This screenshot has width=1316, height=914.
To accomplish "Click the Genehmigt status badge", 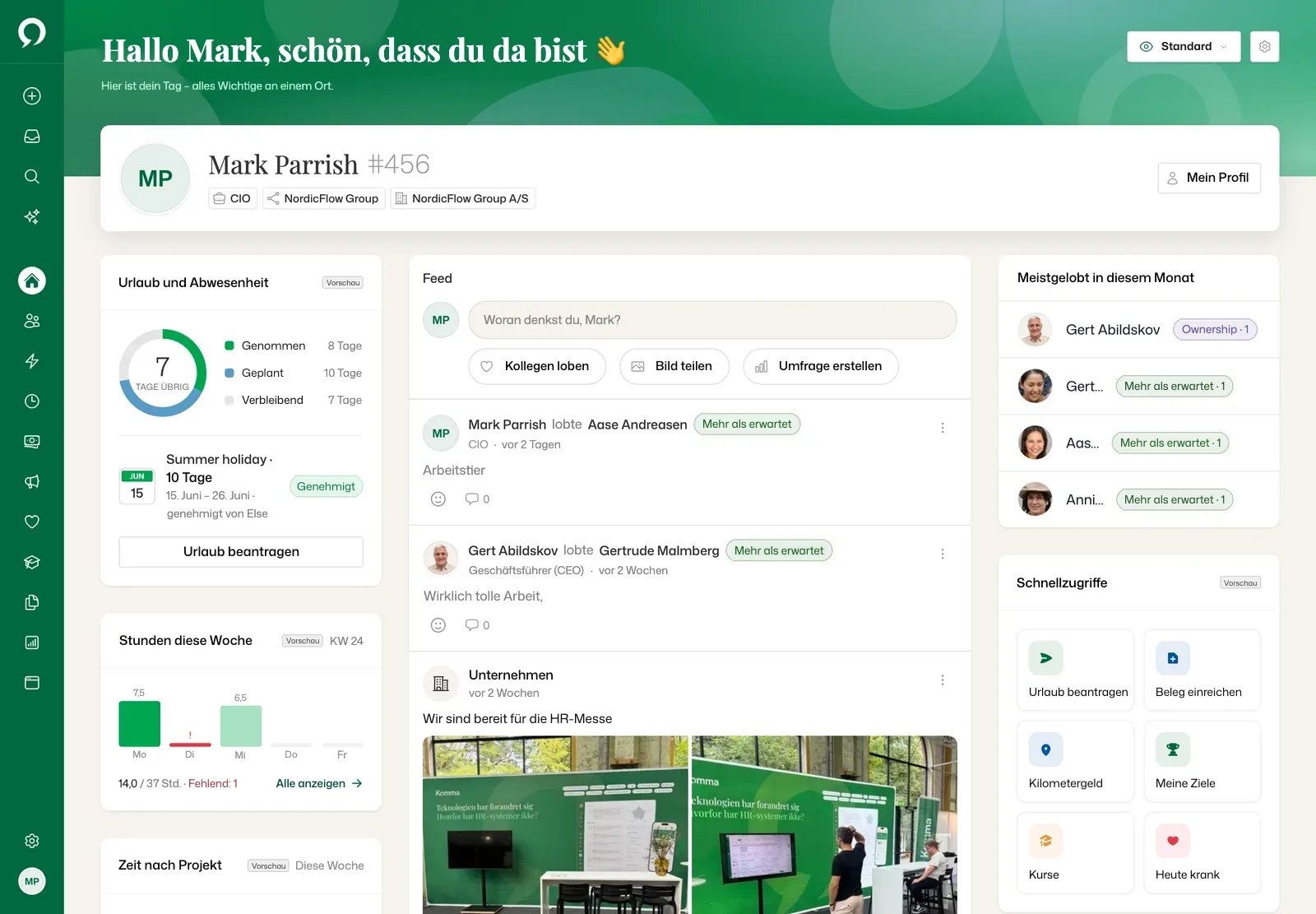I will 326,487.
